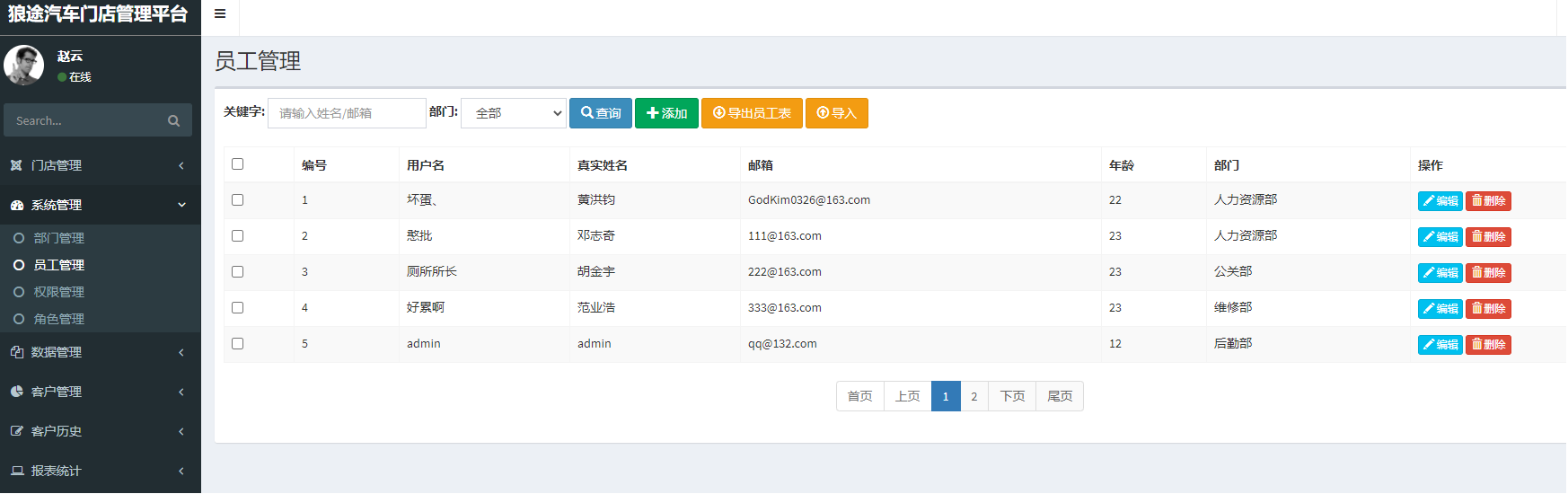Click the green online status dot
This screenshot has width=1568, height=494.
[62, 77]
